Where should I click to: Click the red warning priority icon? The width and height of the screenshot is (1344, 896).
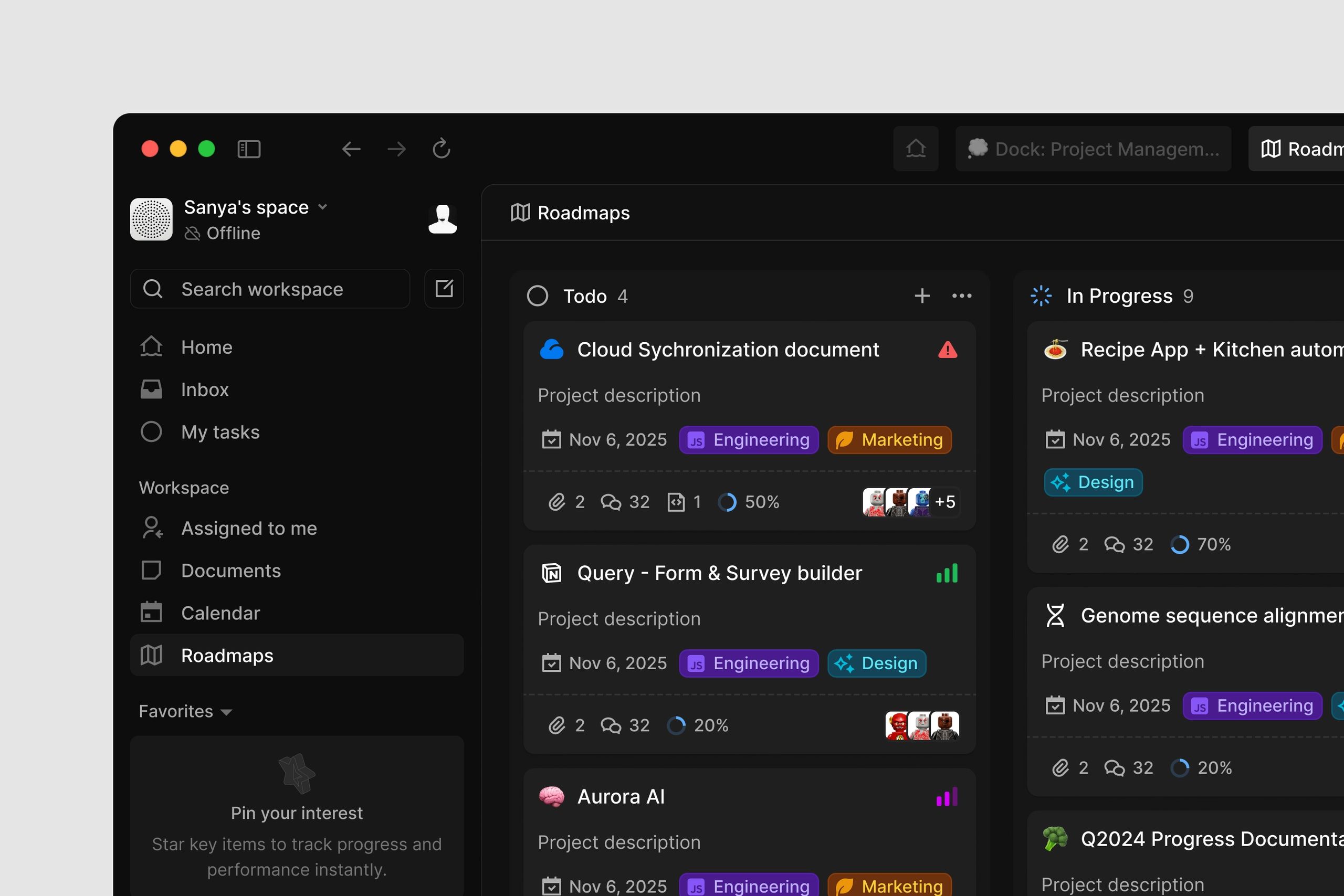click(948, 350)
